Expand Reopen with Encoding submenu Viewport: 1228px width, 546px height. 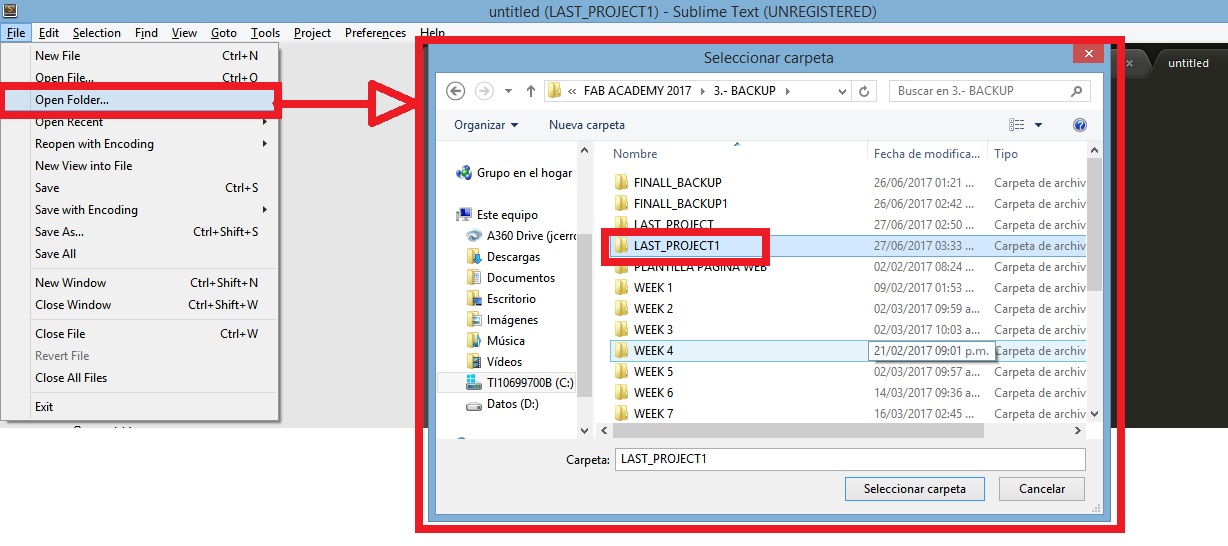click(x=140, y=144)
